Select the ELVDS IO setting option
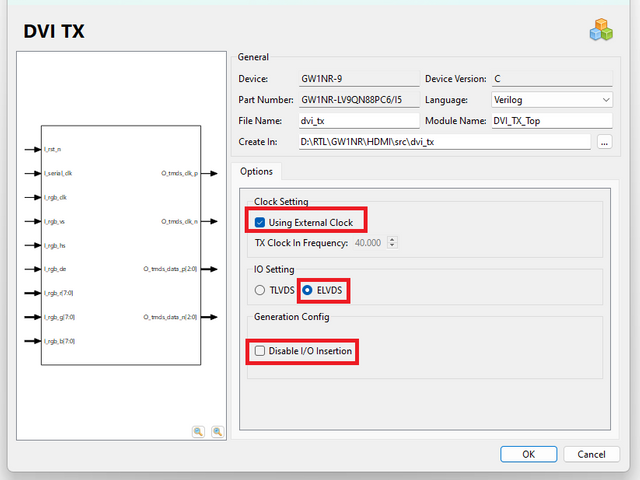Screen dimensions: 640x480 tap(308, 290)
